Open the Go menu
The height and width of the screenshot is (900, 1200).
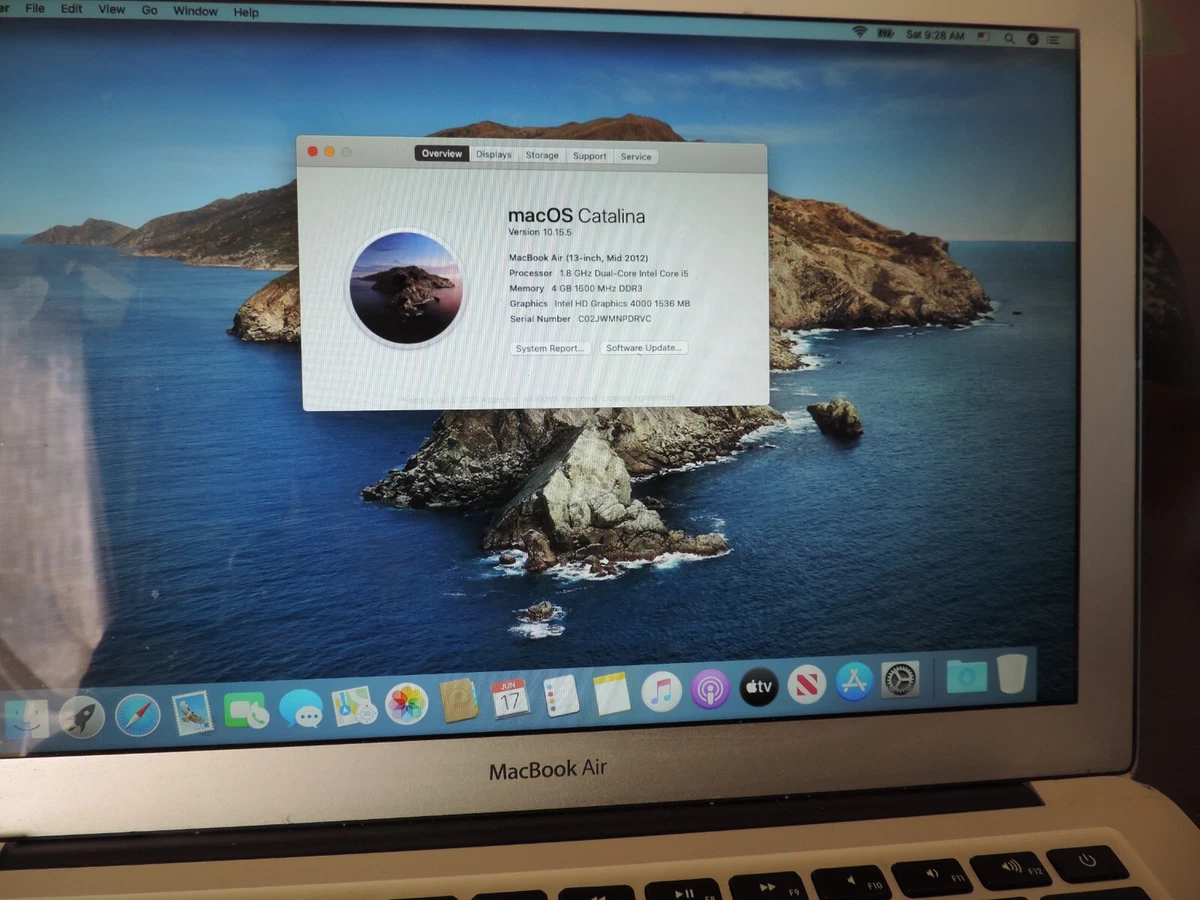coord(149,10)
